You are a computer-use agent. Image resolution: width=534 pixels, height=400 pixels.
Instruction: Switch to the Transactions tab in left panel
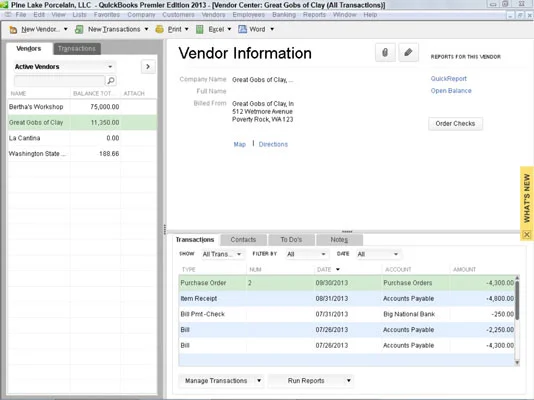pos(77,49)
